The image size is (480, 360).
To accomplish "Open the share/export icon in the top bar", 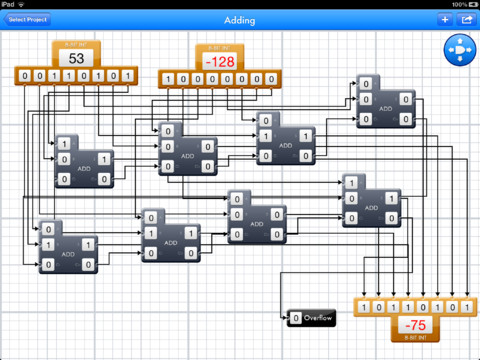I will 467,20.
